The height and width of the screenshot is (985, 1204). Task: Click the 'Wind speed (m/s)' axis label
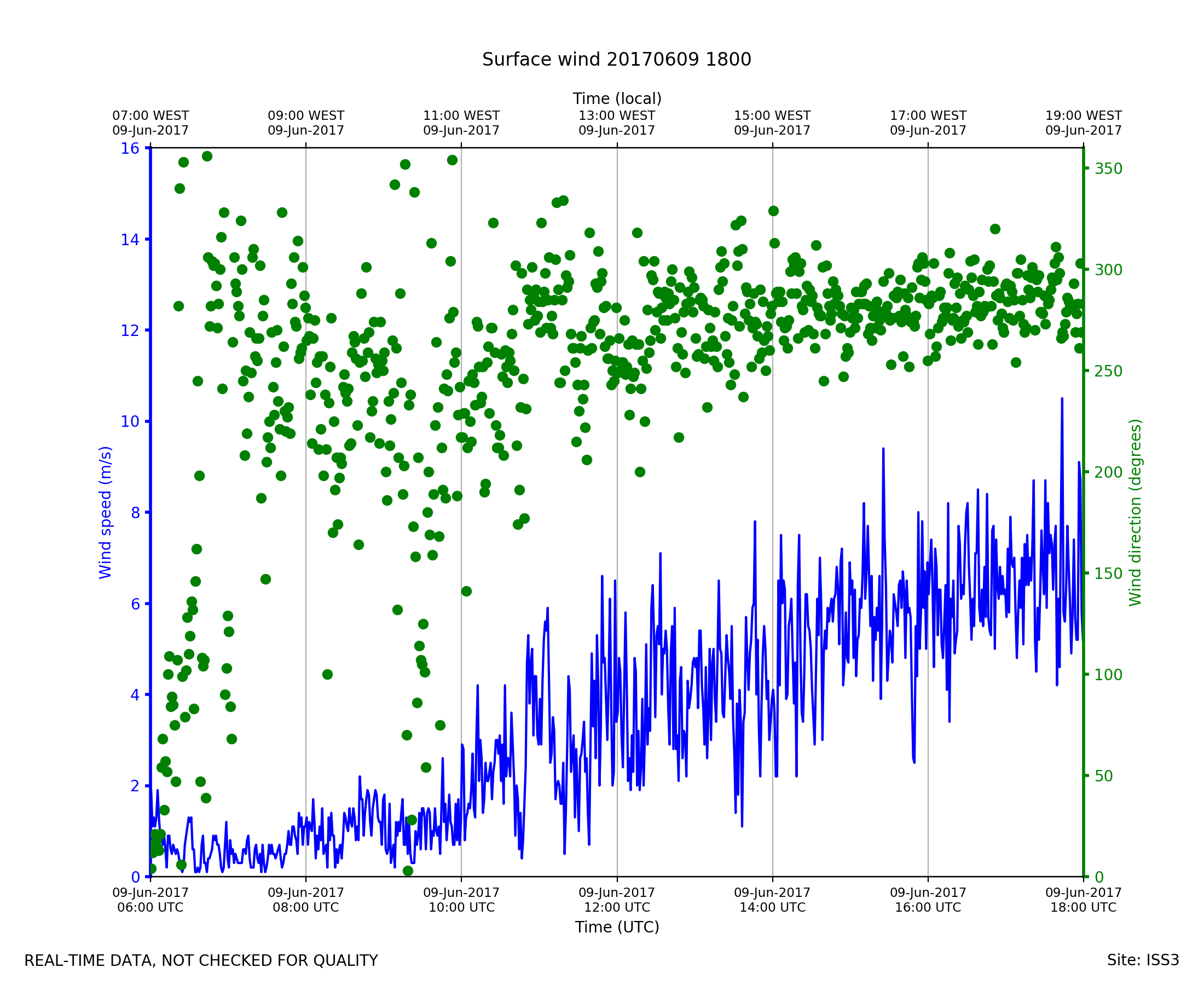[106, 512]
